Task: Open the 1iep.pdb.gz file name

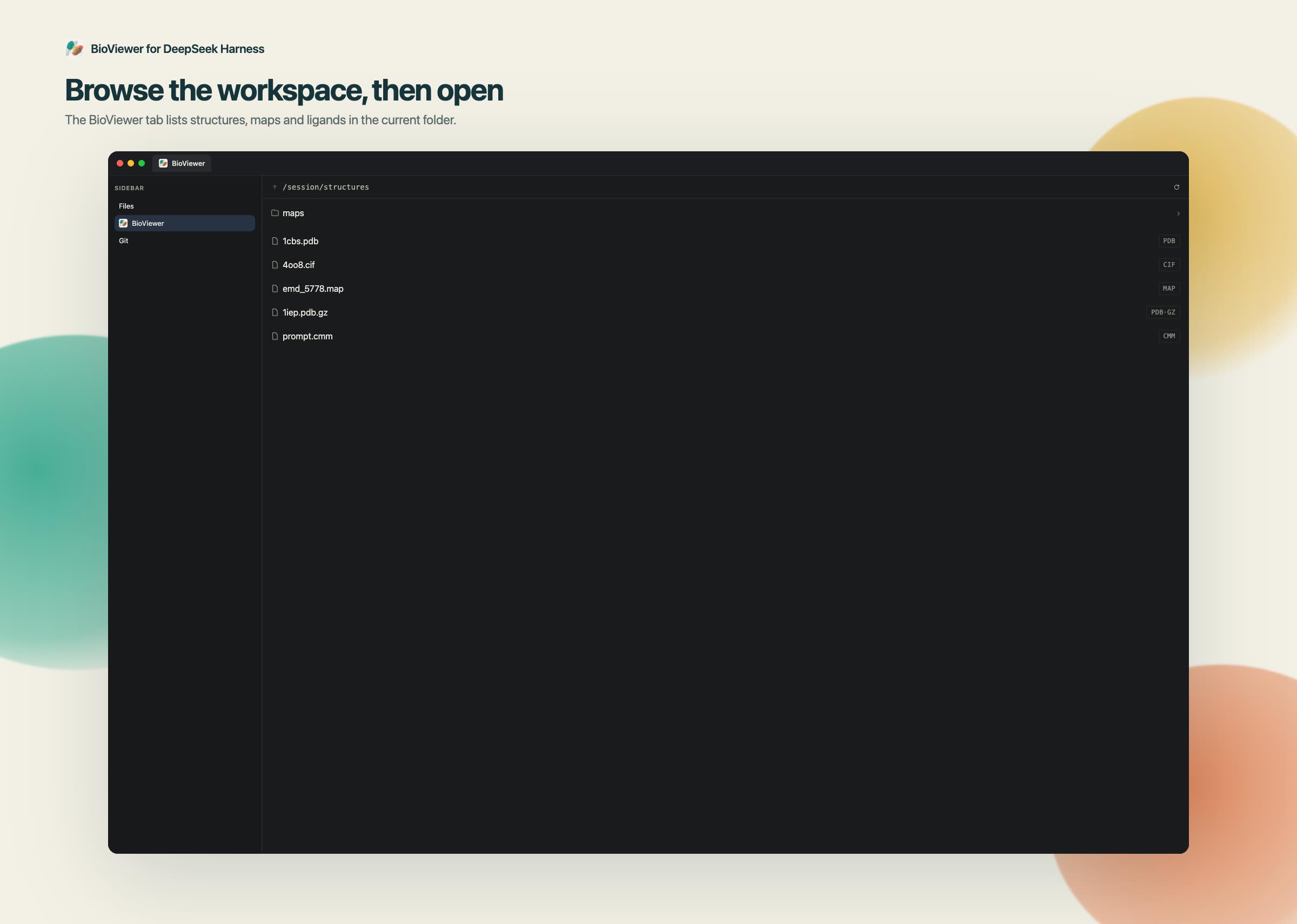Action: pos(305,313)
